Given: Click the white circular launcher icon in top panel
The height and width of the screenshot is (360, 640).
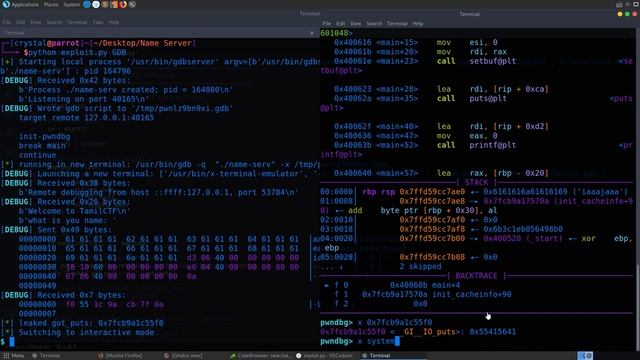Looking at the screenshot, I should [x=96, y=4].
